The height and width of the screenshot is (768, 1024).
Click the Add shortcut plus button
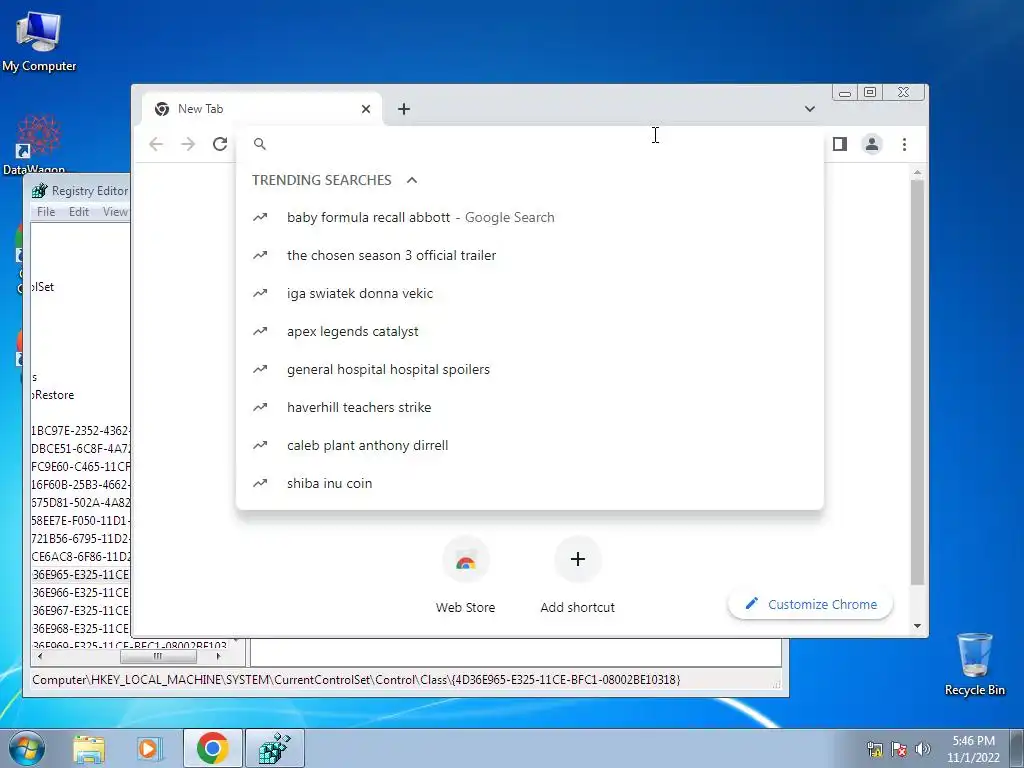pos(577,559)
